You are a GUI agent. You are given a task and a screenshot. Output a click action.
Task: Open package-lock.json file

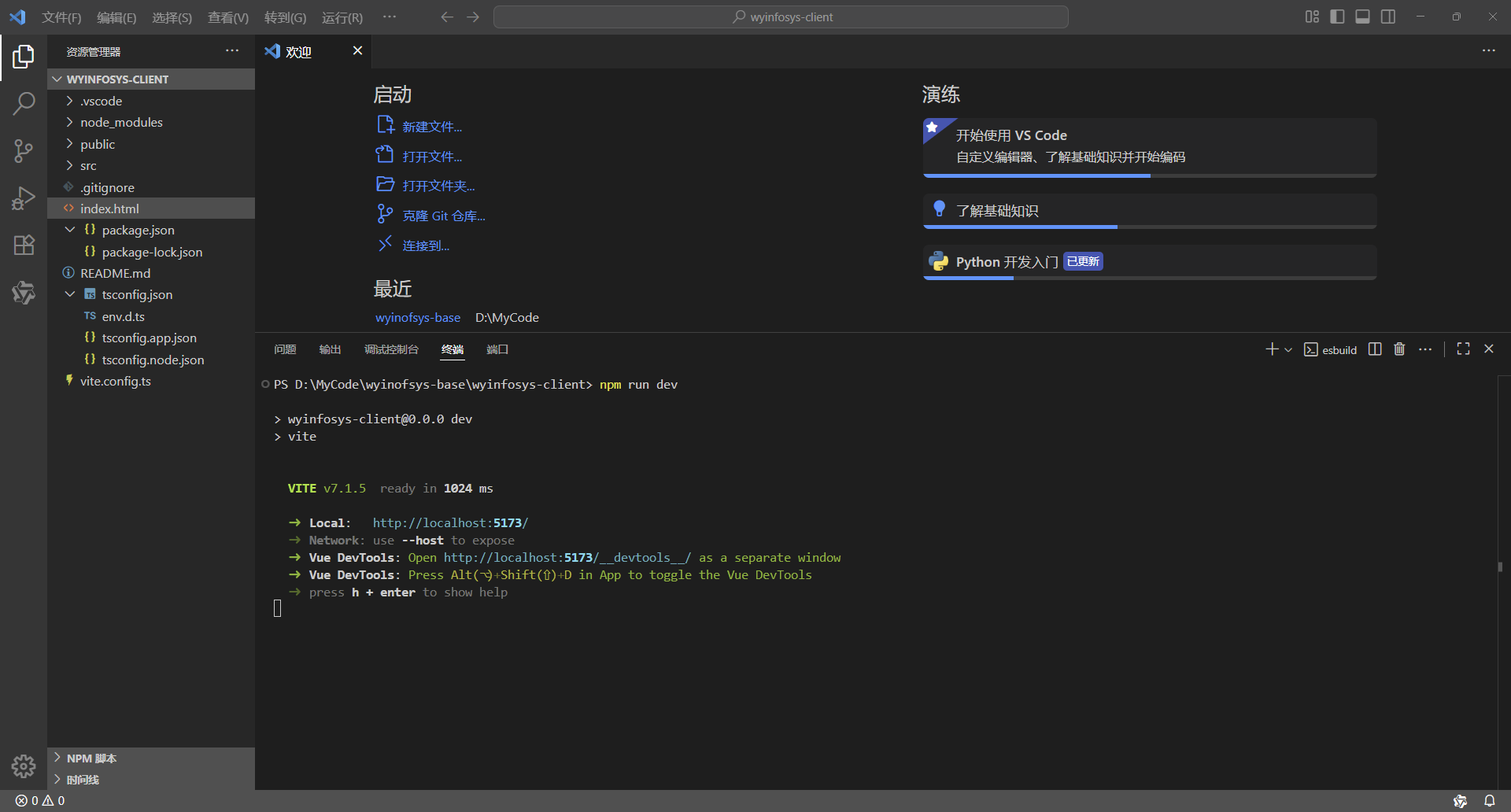tap(151, 252)
